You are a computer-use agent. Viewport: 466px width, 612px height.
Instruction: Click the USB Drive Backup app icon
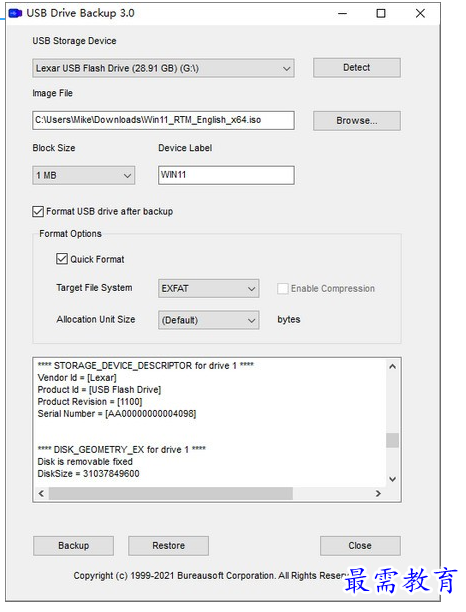coord(15,13)
